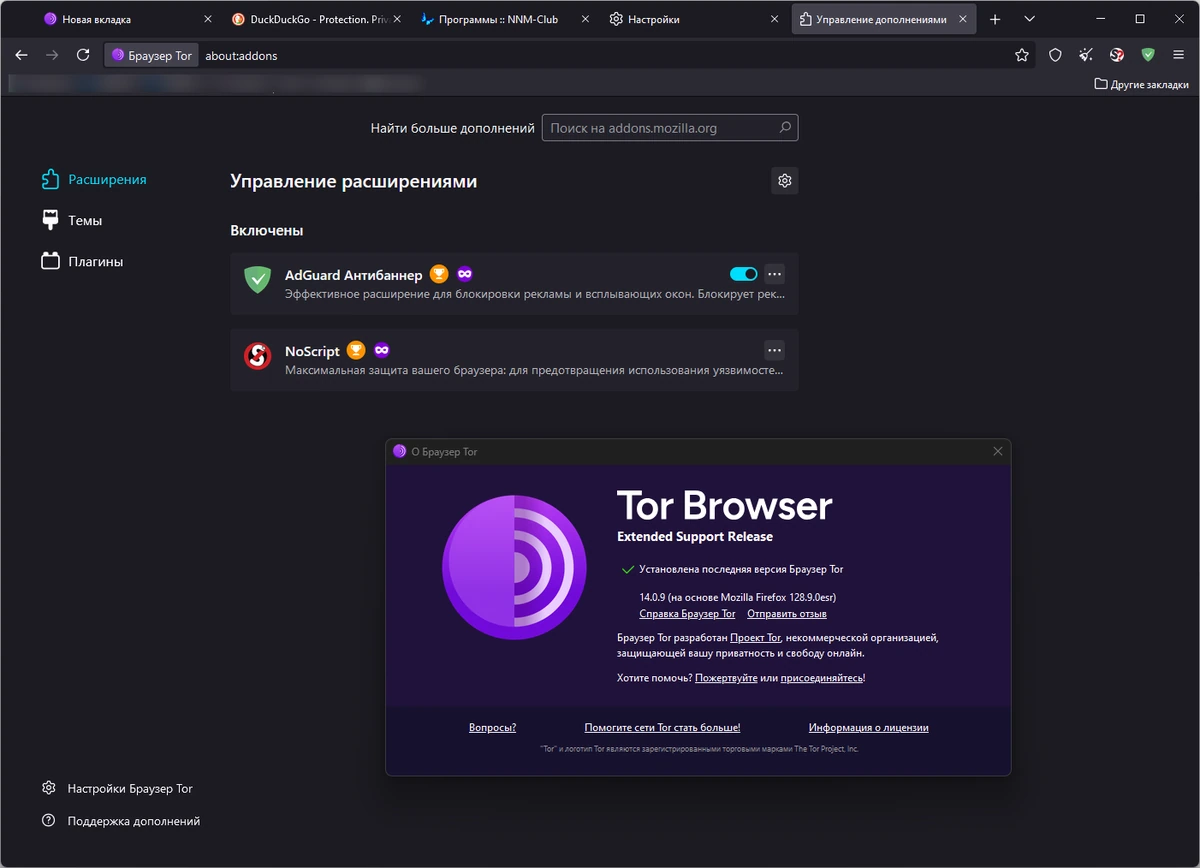Screen dimensions: 1200x868
Task: Open extensions tools gear menu
Action: pyautogui.click(x=785, y=181)
